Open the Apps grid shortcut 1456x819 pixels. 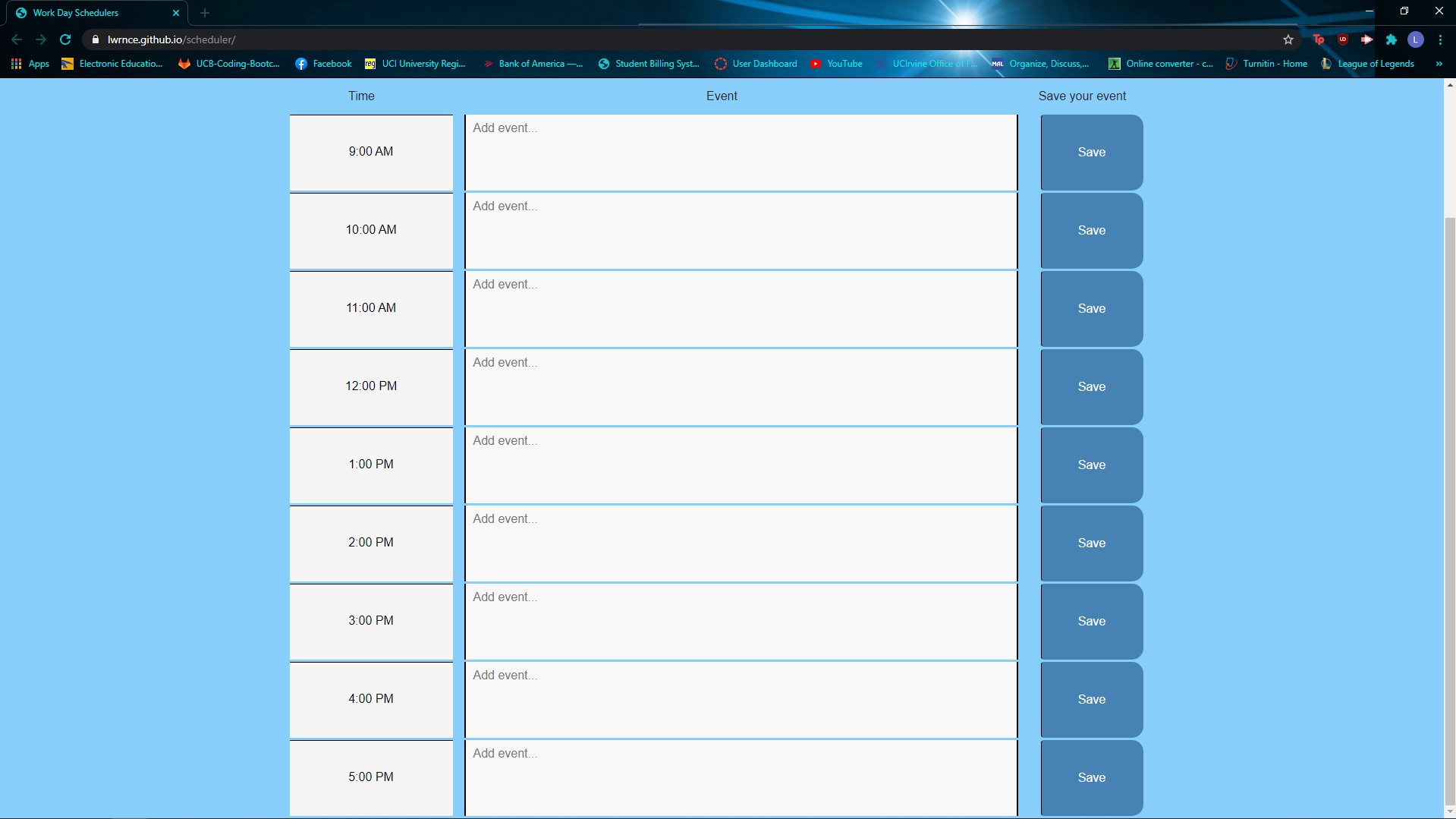30,64
